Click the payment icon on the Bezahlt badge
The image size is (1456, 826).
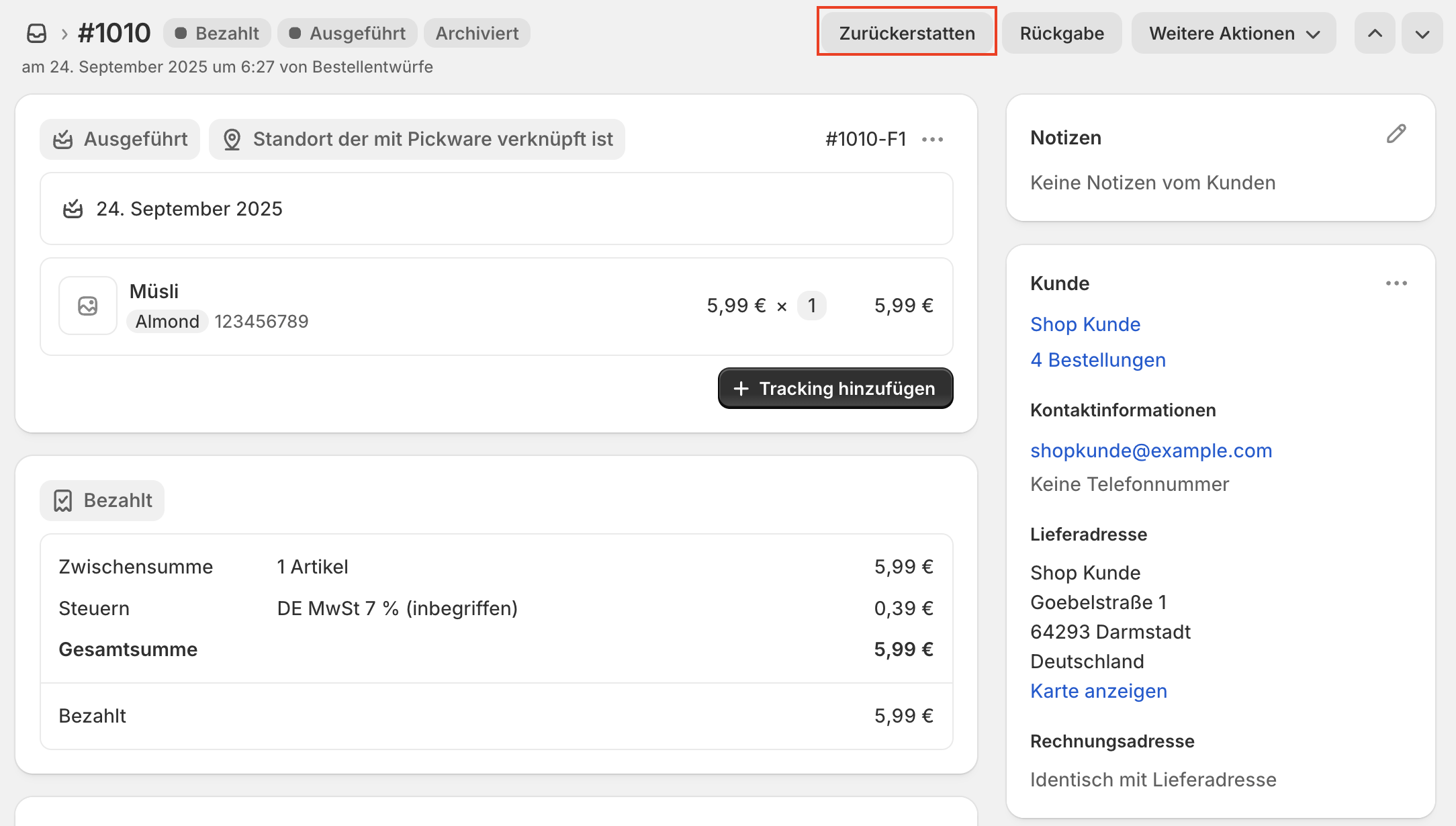pyautogui.click(x=64, y=500)
